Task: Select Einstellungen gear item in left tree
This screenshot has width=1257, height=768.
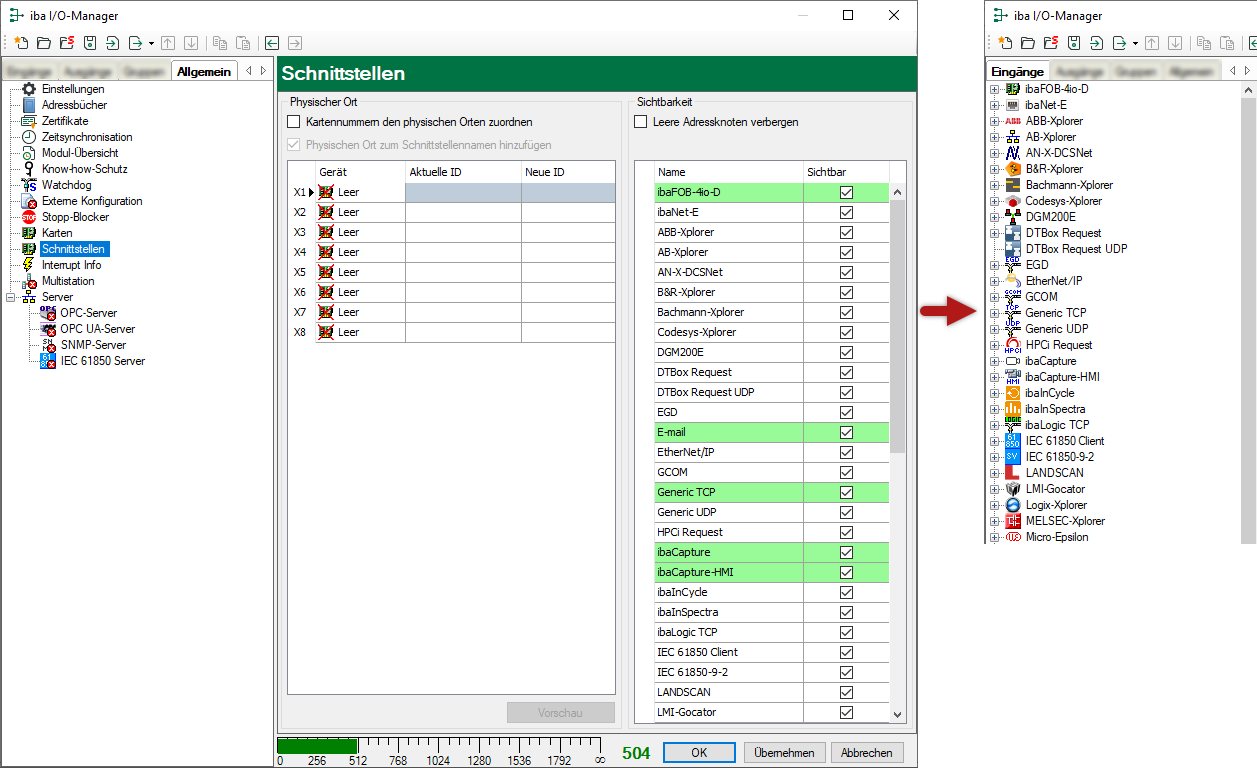Action: (71, 89)
